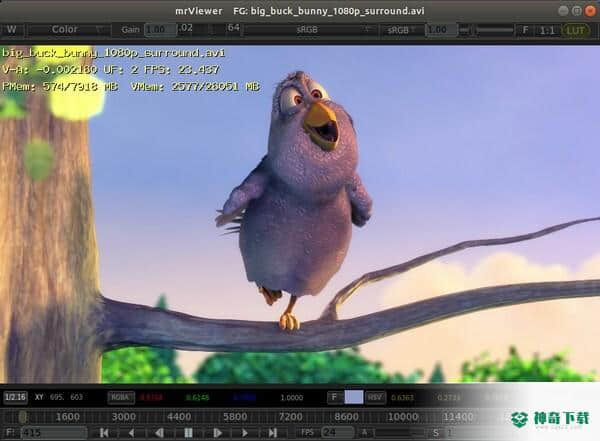Click the F button beside 1:1
Viewport: 600px width, 441px height.
pos(525,29)
